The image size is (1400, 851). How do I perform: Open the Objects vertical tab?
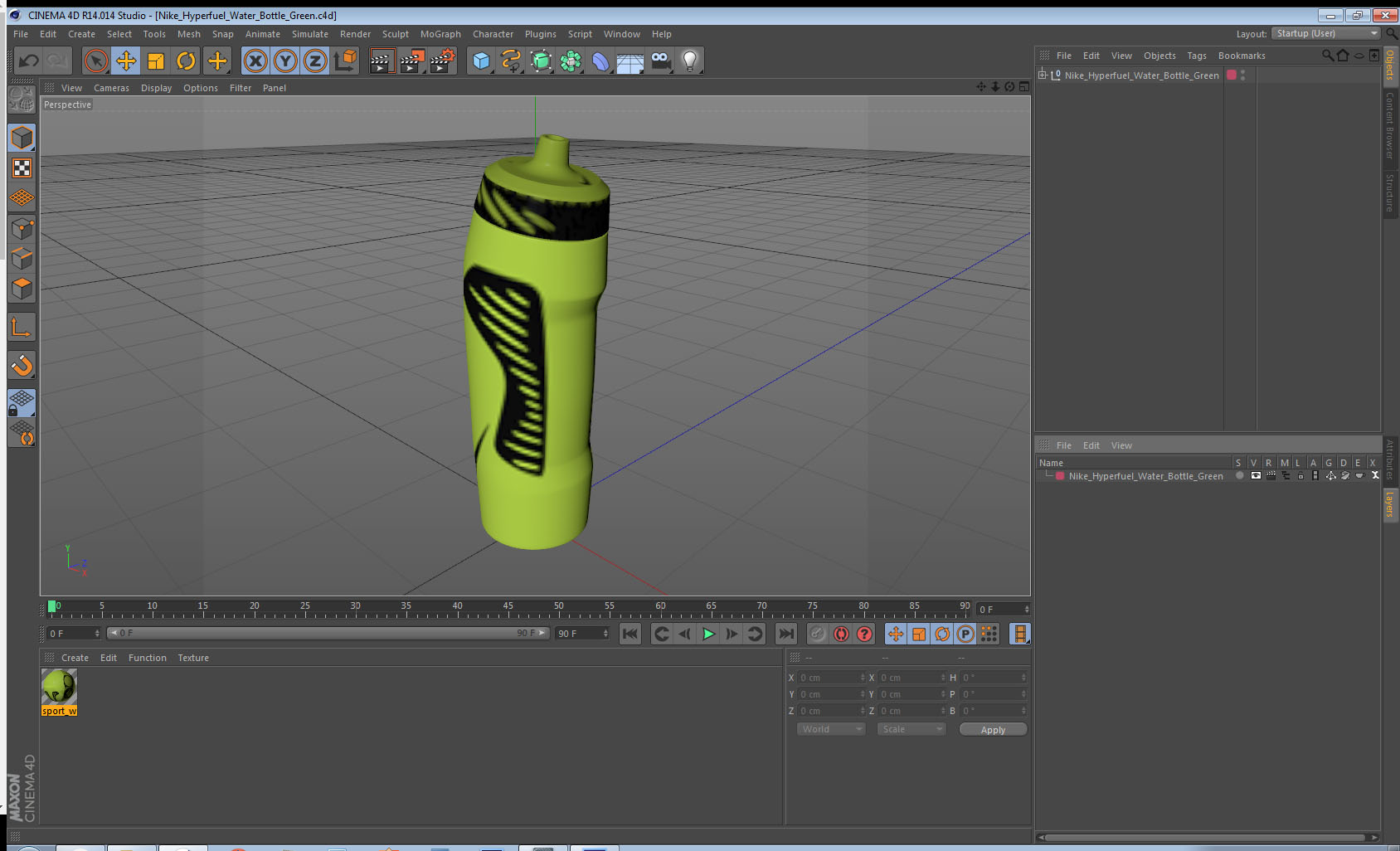point(1390,65)
